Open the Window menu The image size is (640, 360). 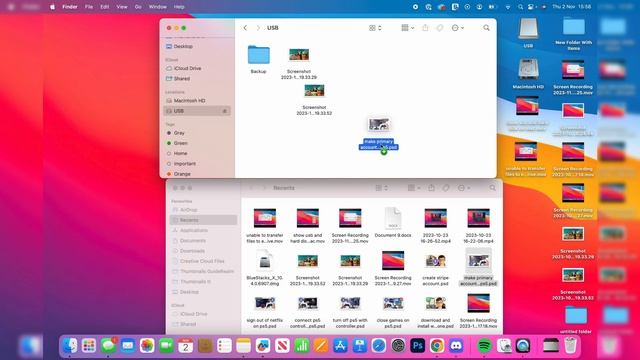157,7
